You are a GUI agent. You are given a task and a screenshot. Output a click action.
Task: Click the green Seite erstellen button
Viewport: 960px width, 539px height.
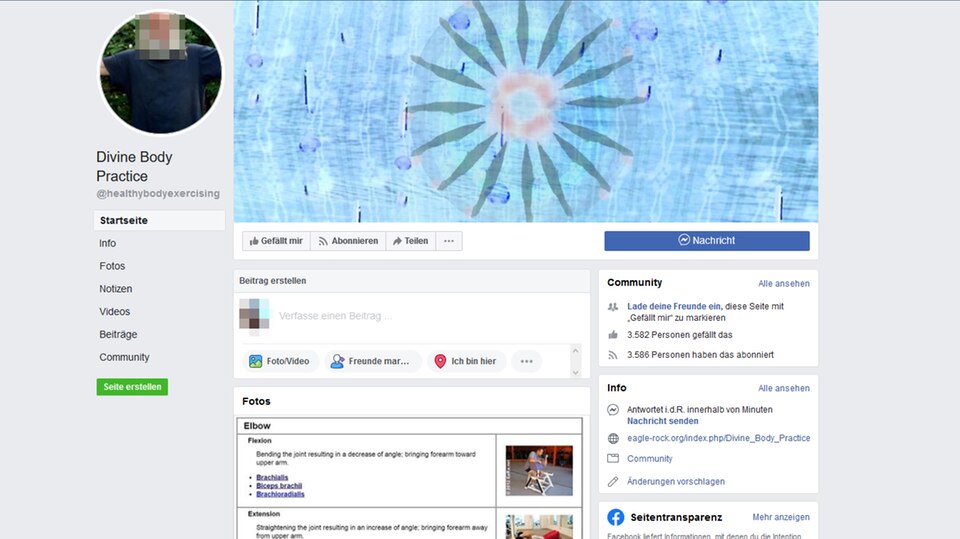pyautogui.click(x=132, y=386)
